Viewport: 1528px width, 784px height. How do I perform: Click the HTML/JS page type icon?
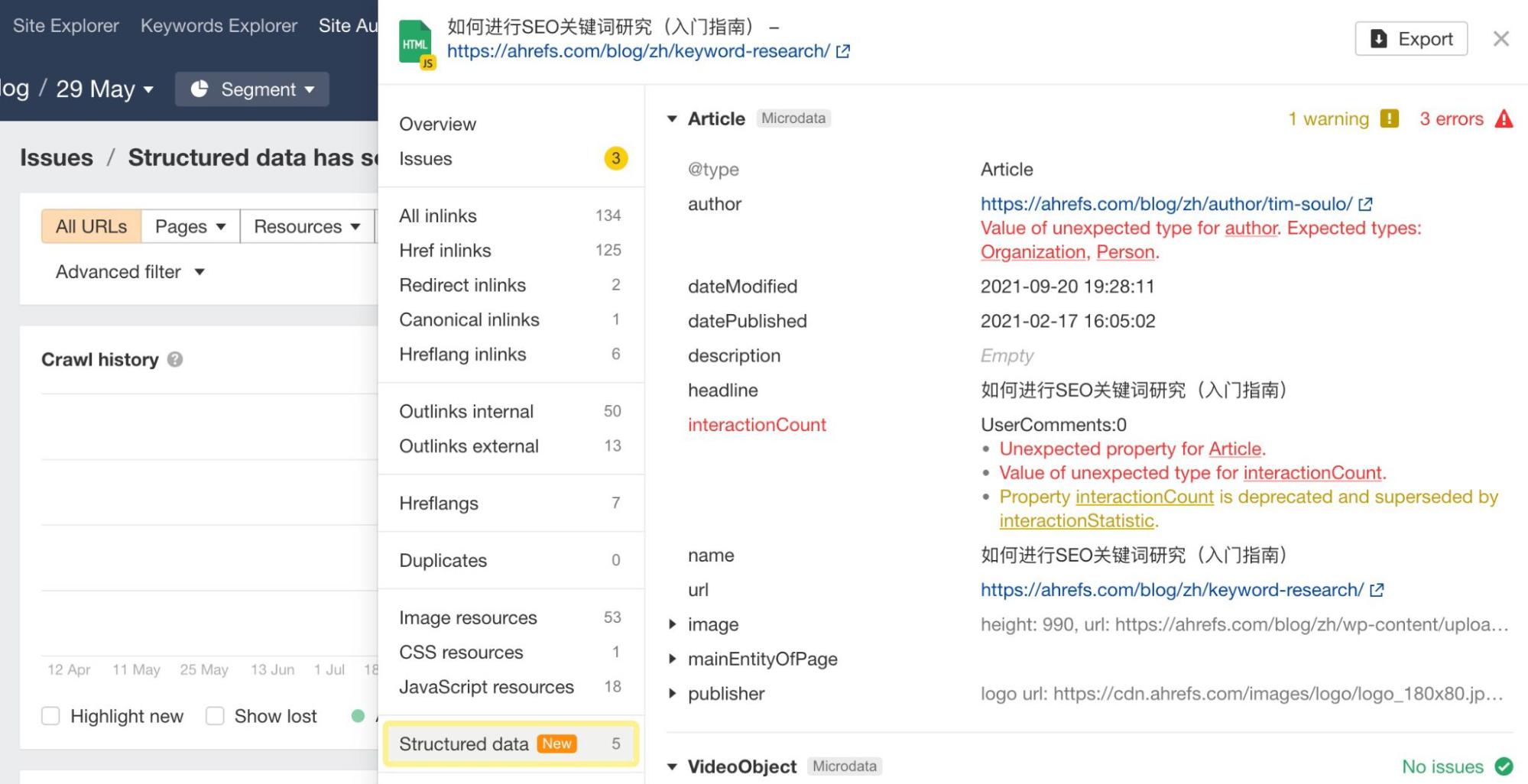(x=415, y=44)
